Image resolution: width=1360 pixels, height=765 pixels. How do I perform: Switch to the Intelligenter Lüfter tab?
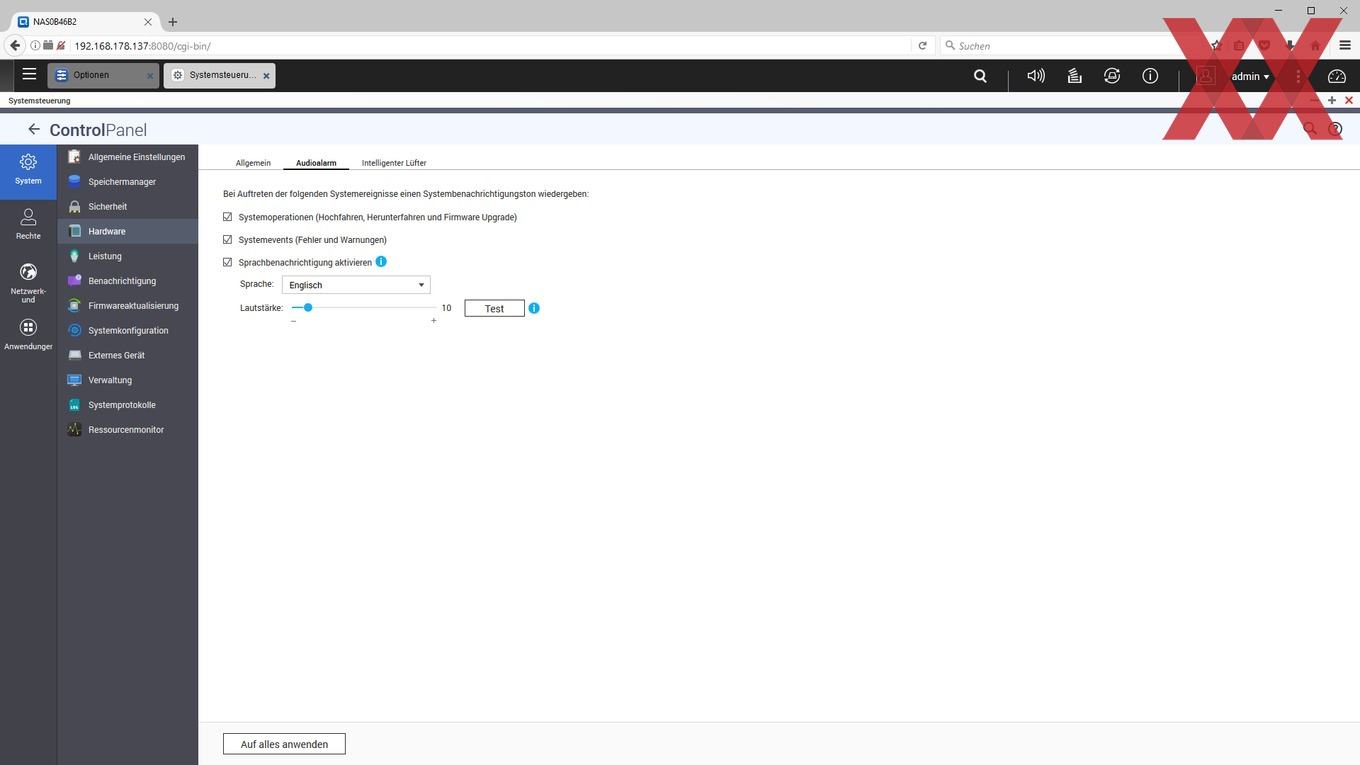pyautogui.click(x=394, y=163)
